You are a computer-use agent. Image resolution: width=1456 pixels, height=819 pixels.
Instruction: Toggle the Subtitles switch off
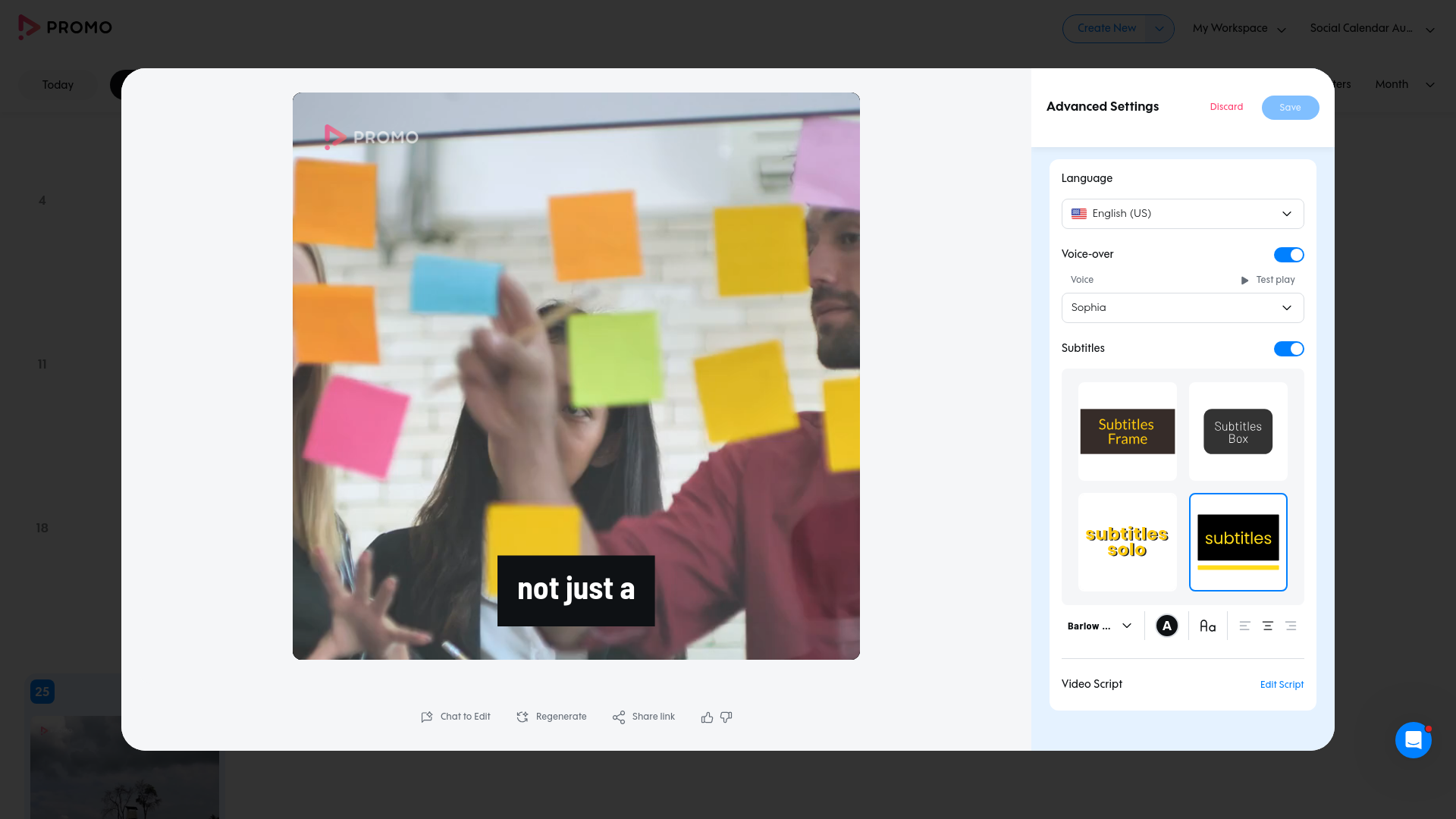pyautogui.click(x=1288, y=349)
